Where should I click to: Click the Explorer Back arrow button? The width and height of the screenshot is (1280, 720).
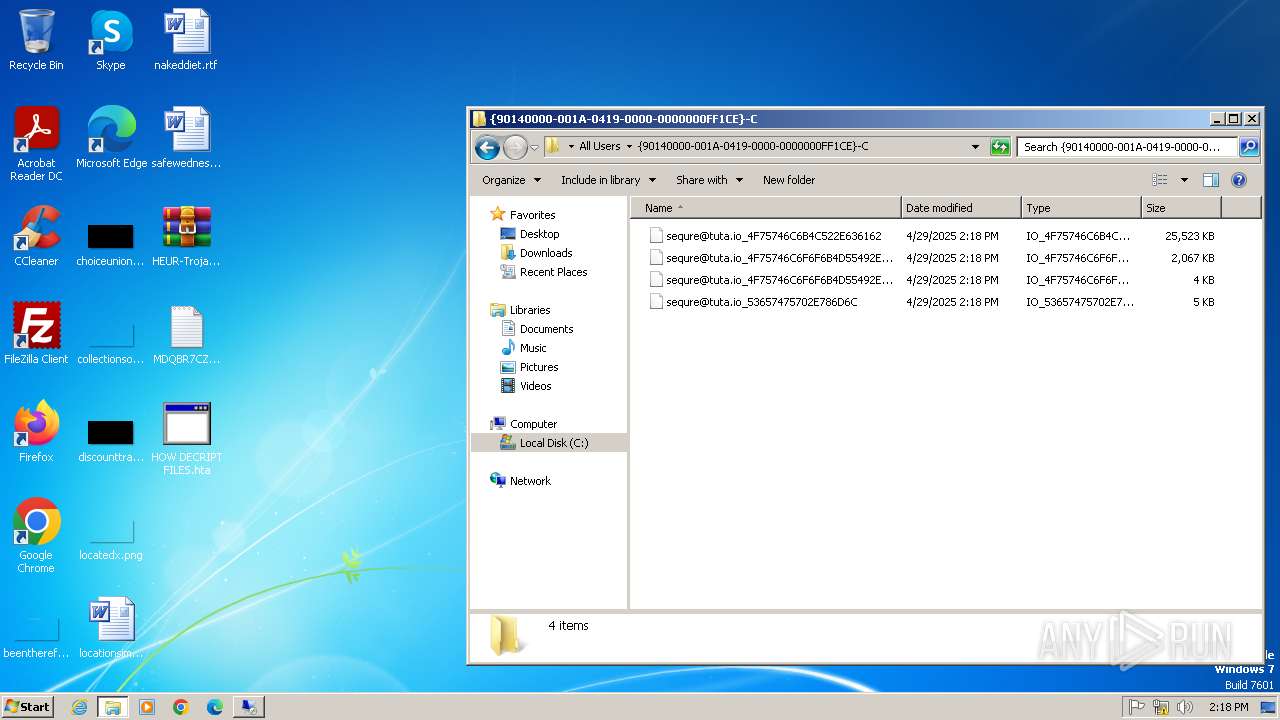pyautogui.click(x=487, y=148)
